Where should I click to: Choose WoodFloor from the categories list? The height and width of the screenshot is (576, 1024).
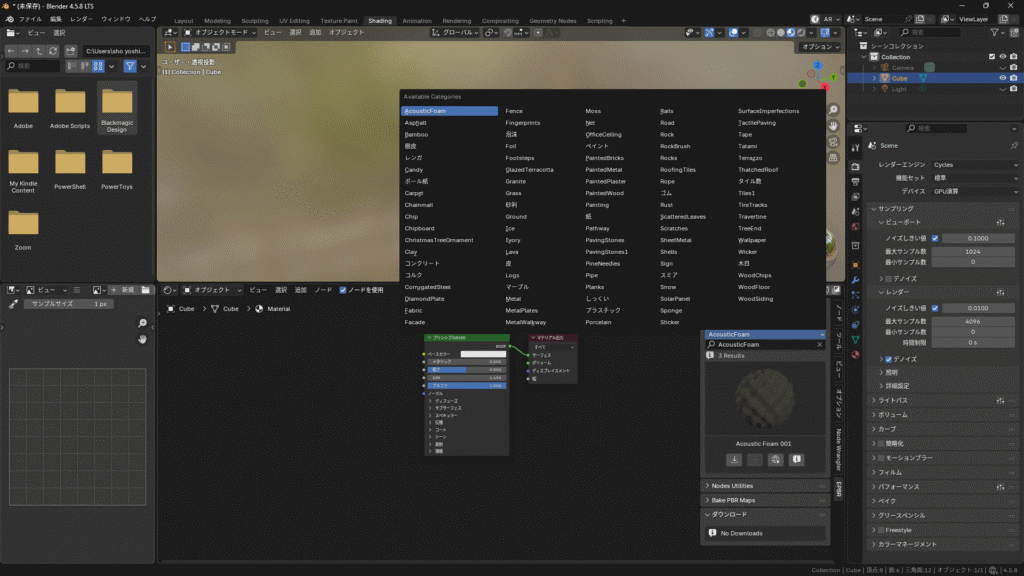[755, 286]
